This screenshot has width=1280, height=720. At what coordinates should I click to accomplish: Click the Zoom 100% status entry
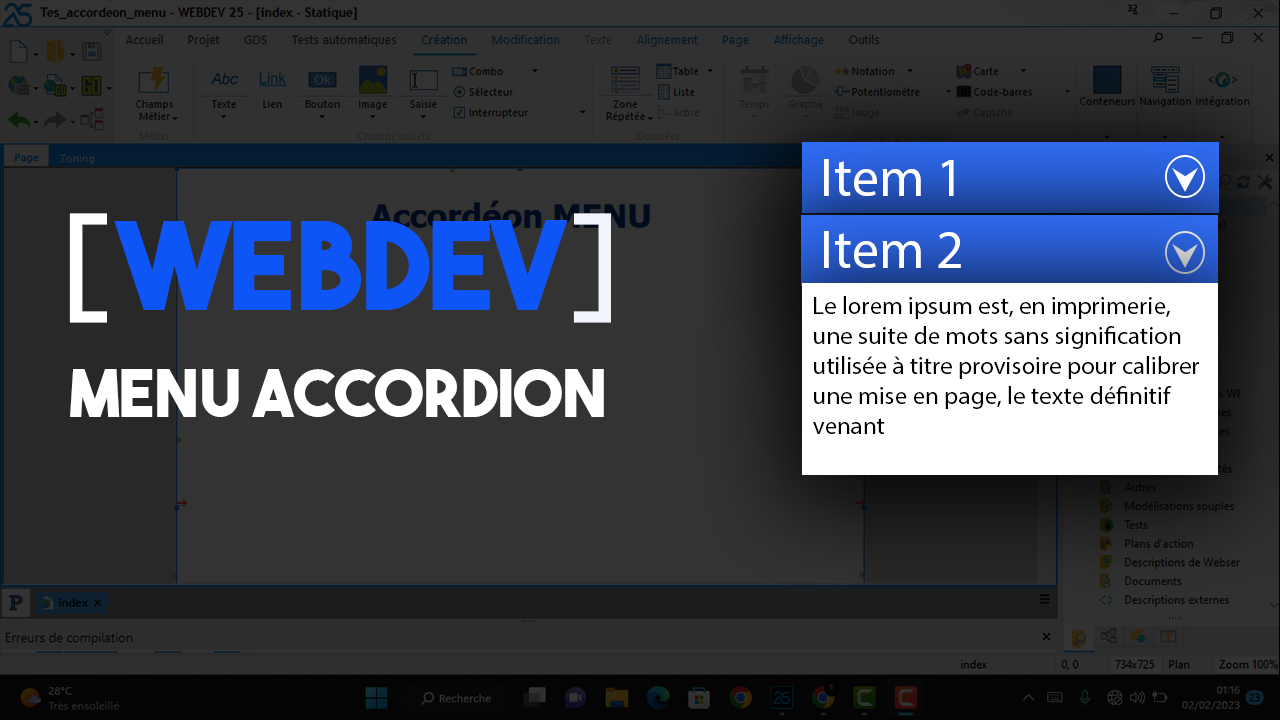pos(1247,665)
